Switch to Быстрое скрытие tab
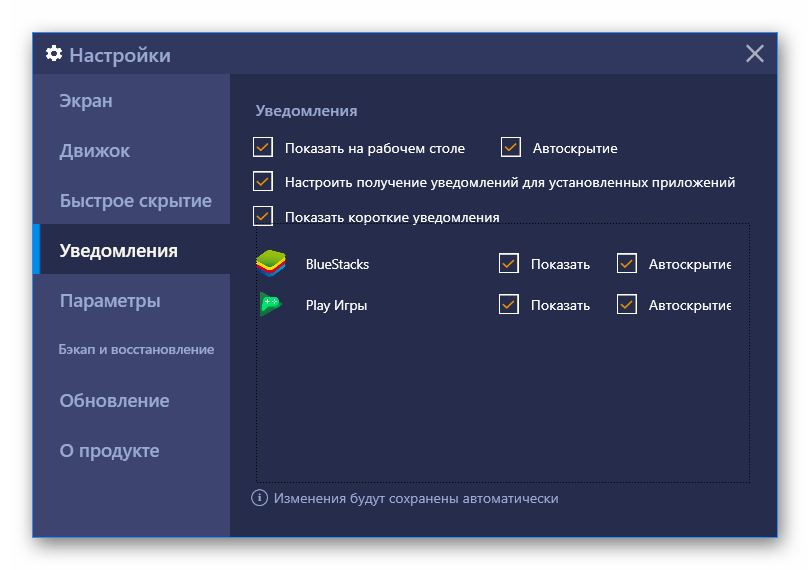The height and width of the screenshot is (570, 810). coord(132,200)
